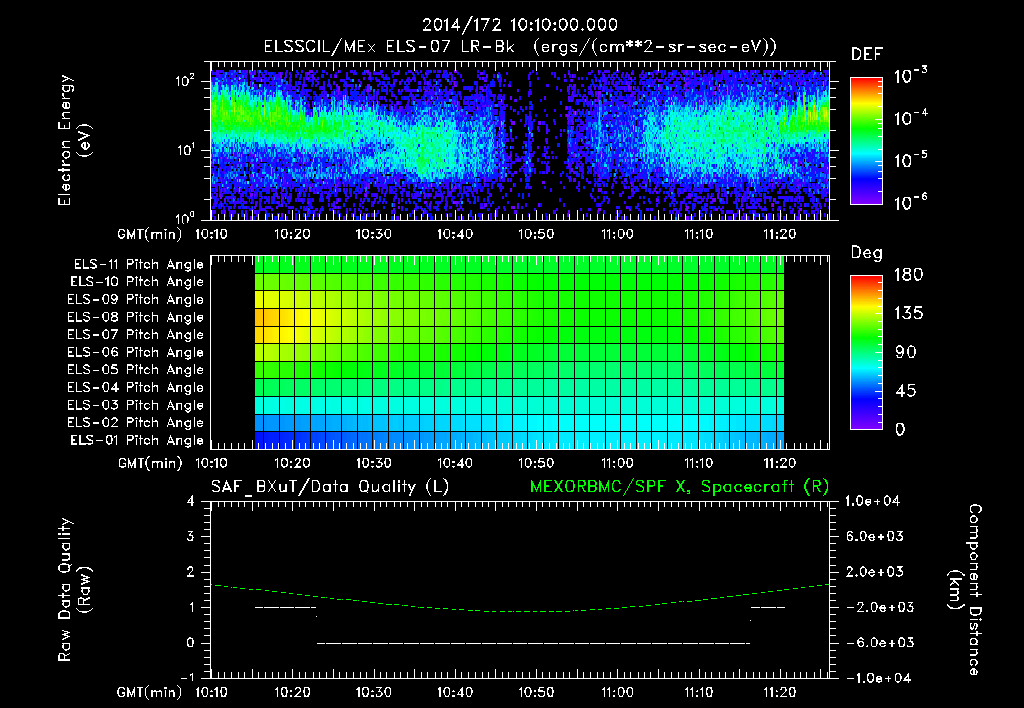Click the ELS-09 Pitch Angle row label
The height and width of the screenshot is (708, 1024).
135,300
